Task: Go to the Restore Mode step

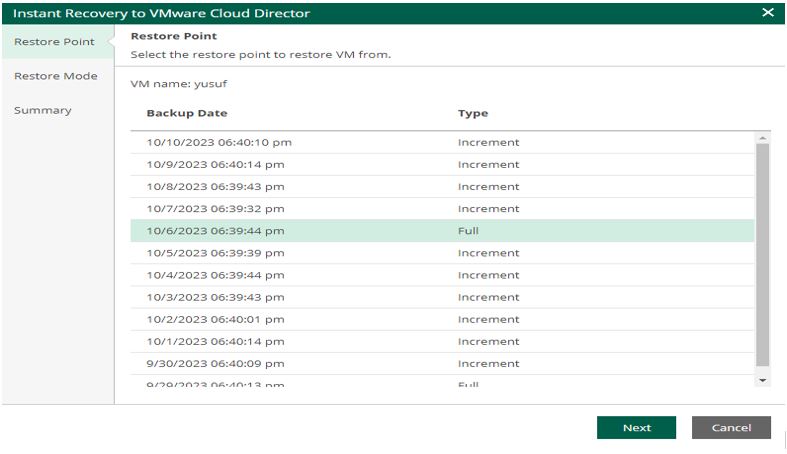Action: tap(56, 76)
